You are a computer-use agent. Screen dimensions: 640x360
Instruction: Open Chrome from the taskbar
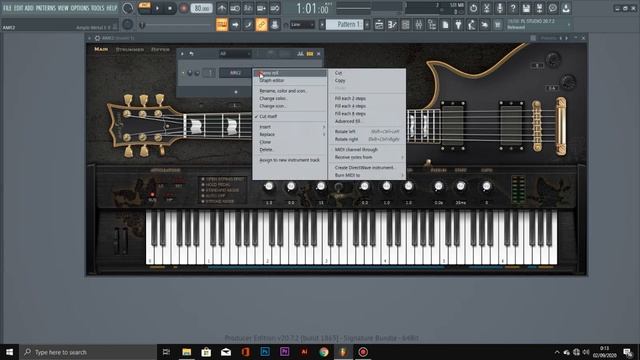pos(324,352)
